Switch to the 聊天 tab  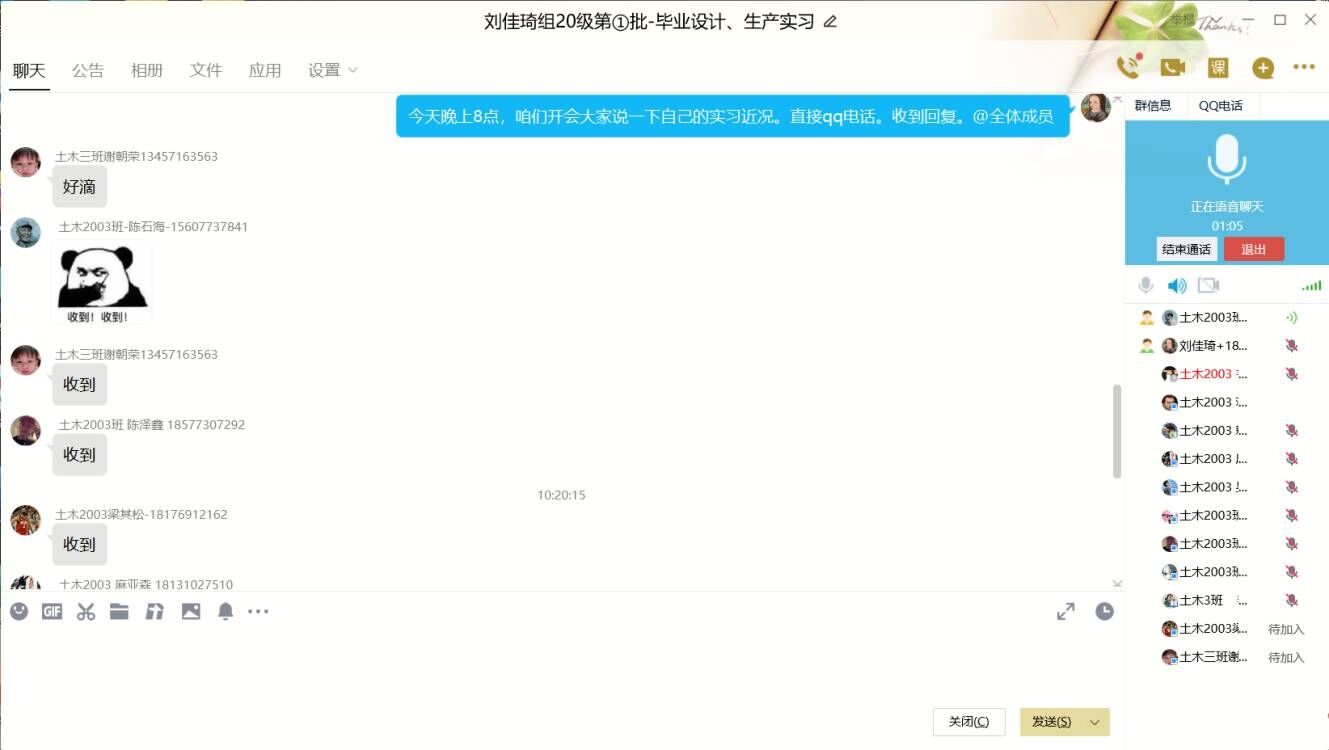tap(29, 70)
